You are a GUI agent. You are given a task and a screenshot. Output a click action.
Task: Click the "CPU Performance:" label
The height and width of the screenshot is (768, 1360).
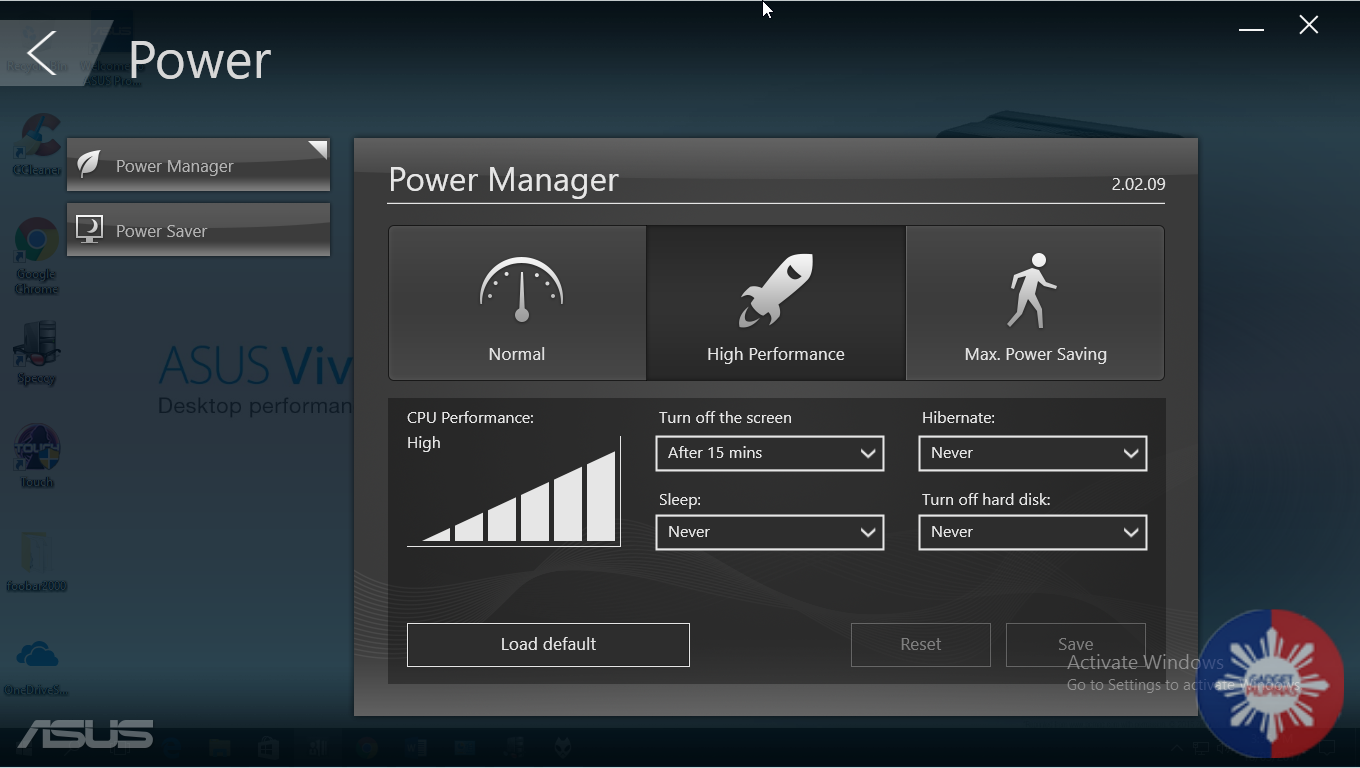pyautogui.click(x=470, y=418)
